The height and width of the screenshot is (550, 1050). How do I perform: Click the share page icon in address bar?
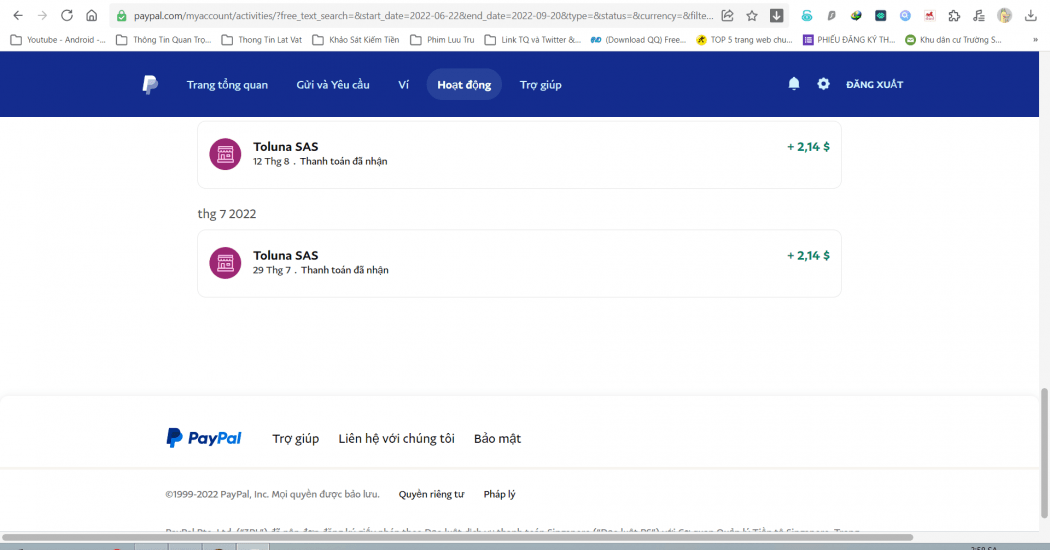727,15
